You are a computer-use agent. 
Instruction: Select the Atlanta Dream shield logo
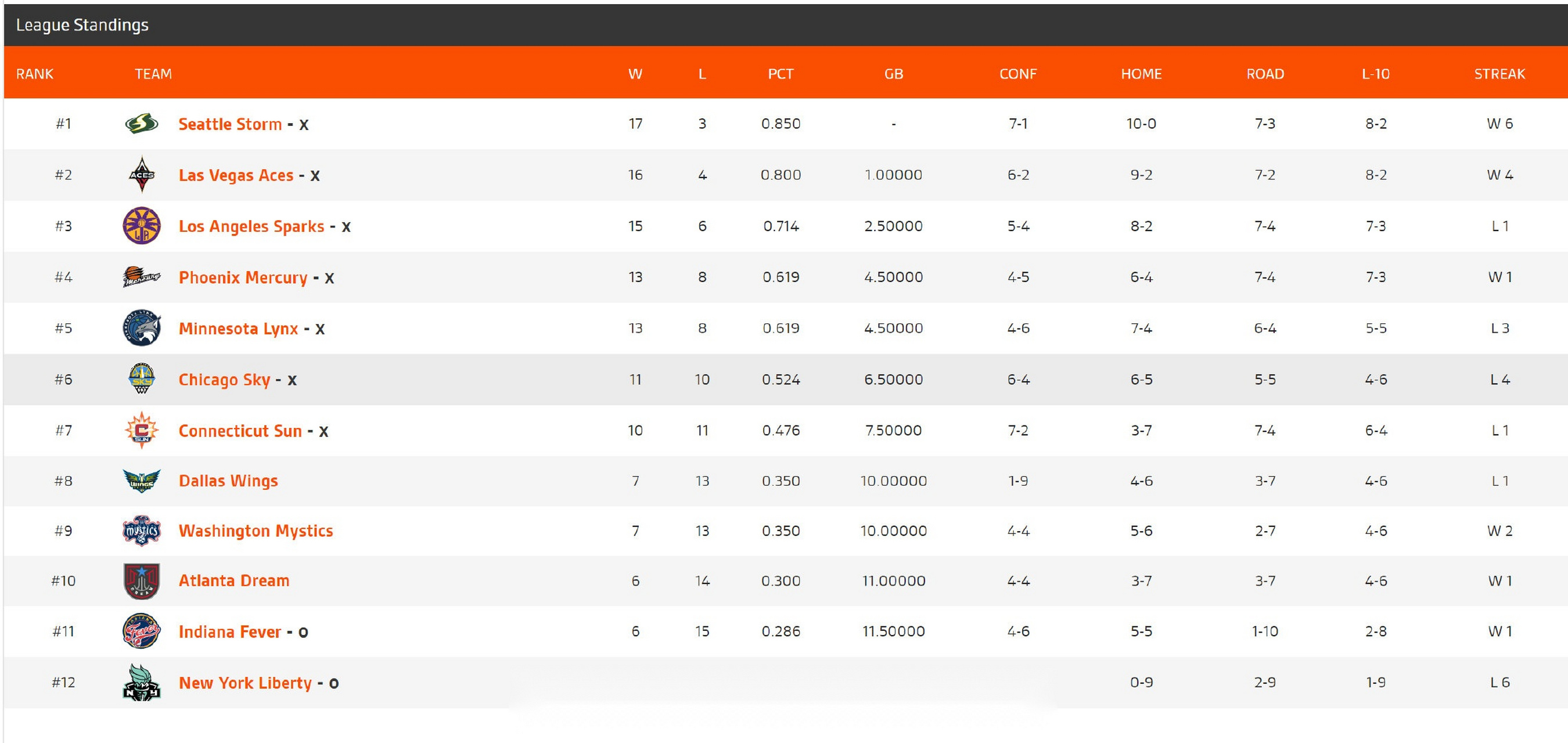(x=141, y=581)
